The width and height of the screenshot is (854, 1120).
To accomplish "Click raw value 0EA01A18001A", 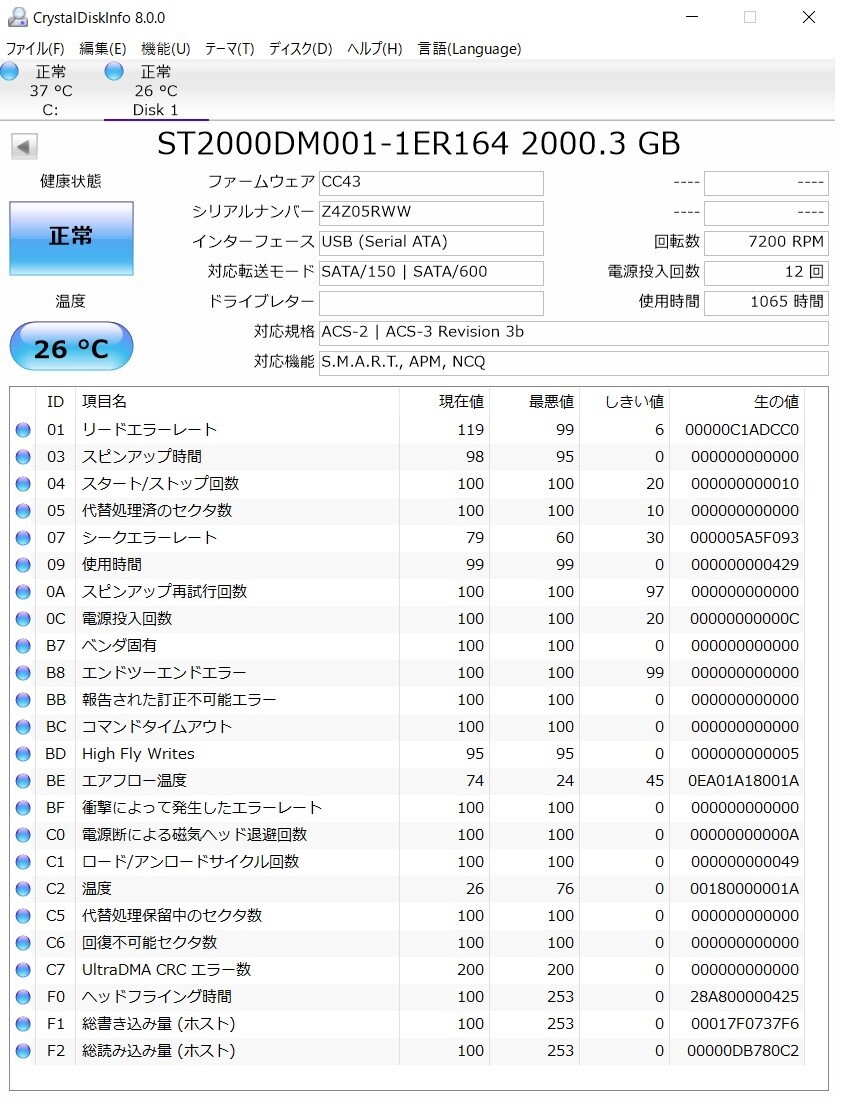I will [x=743, y=781].
